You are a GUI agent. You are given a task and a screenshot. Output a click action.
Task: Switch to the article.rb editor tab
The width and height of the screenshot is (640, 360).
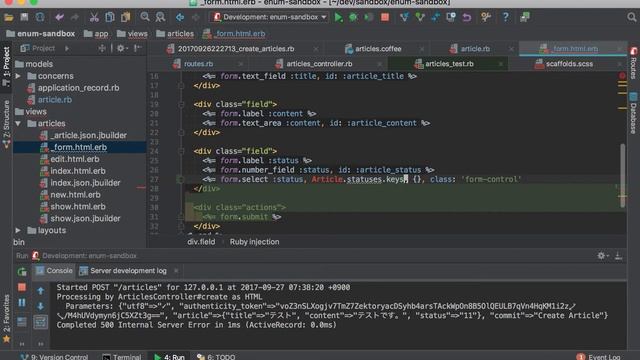click(475, 49)
